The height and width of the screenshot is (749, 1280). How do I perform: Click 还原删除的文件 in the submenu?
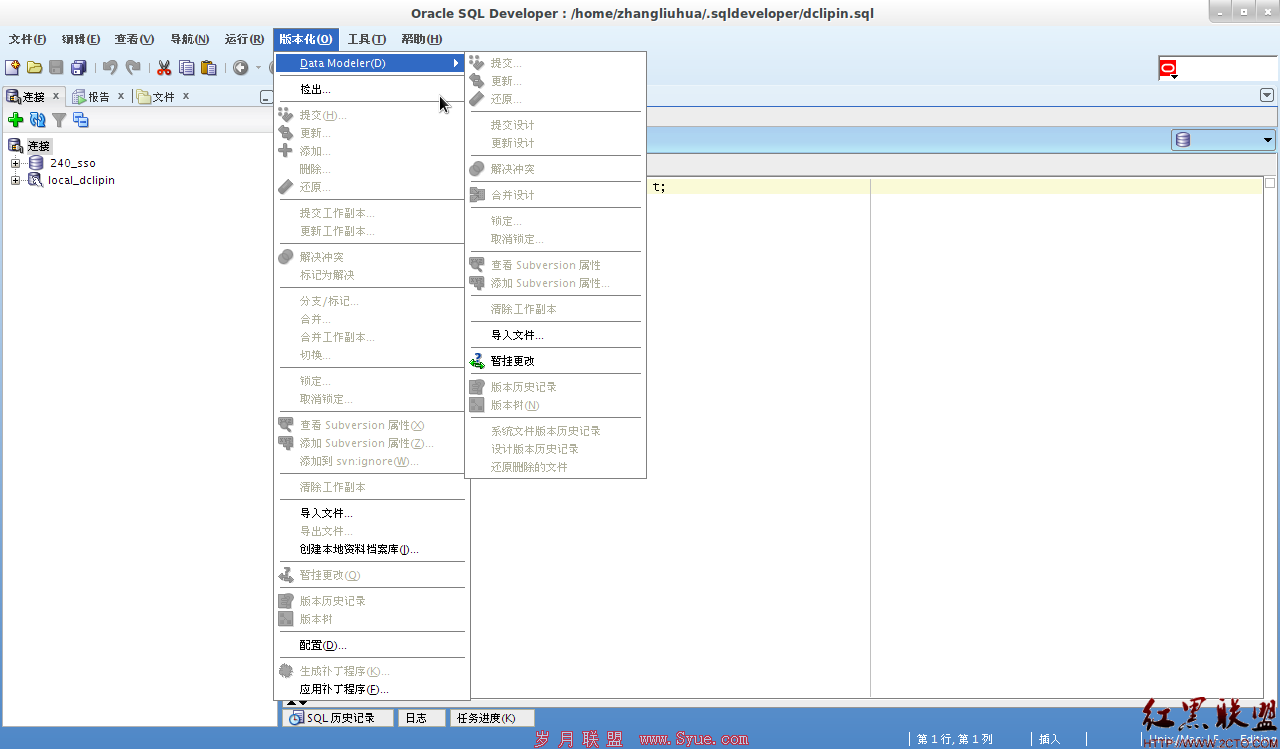(555, 467)
